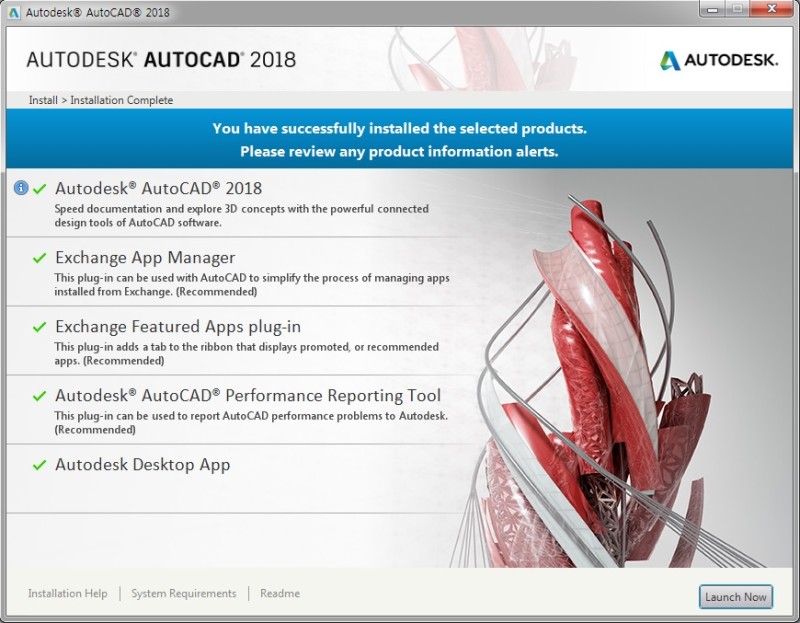Select the Exchange App Manager title
This screenshot has height=623, width=800.
coord(145,258)
